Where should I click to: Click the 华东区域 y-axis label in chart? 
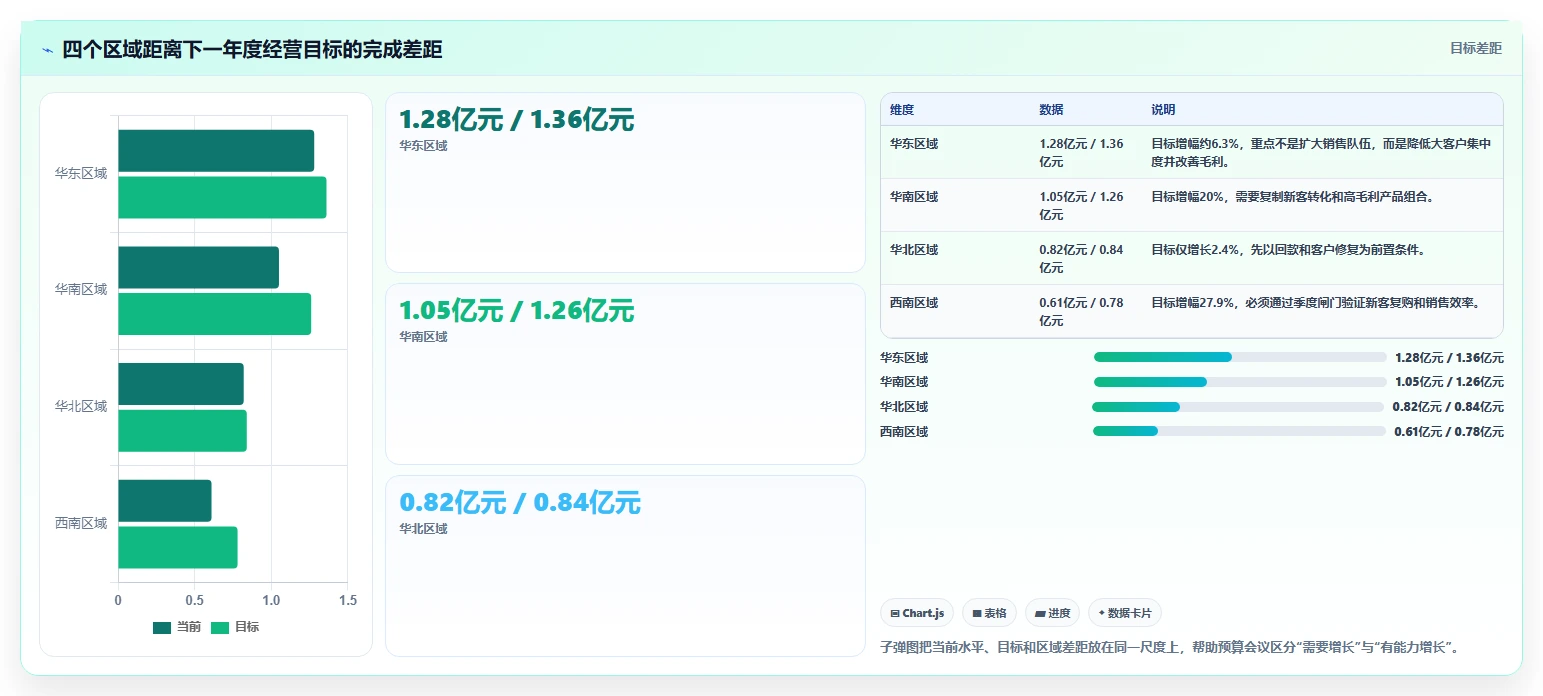click(x=81, y=174)
